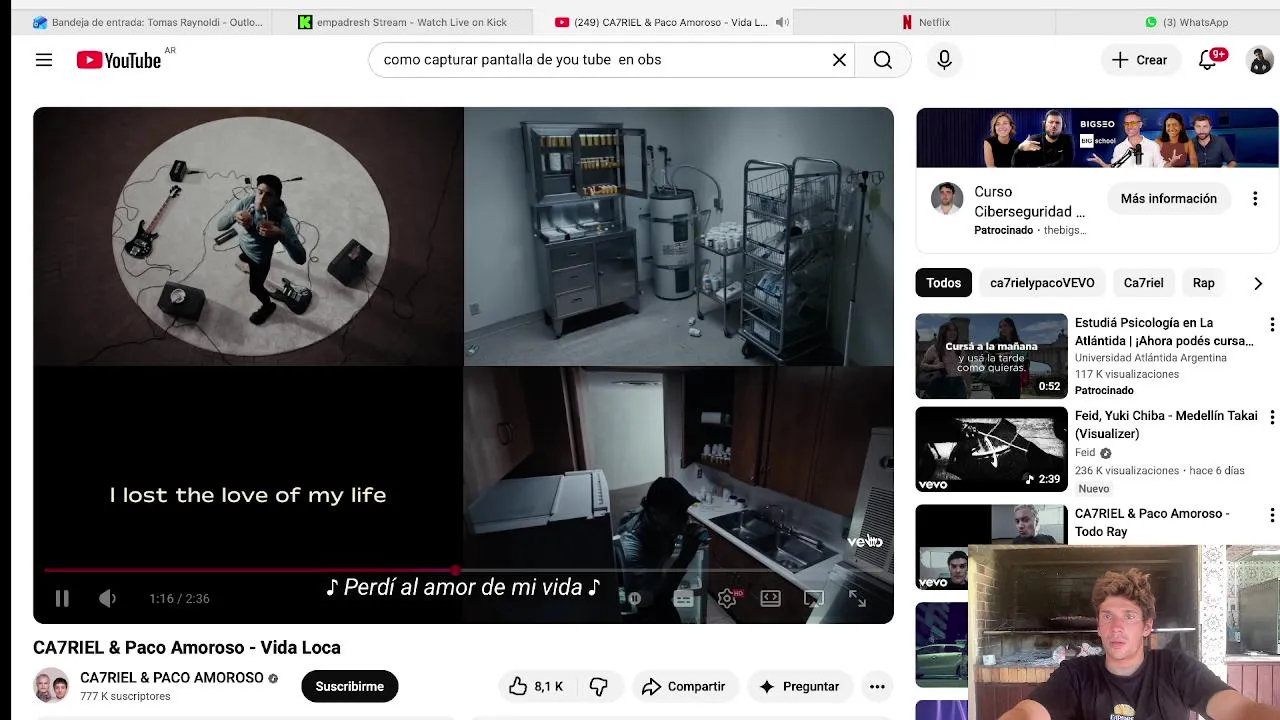The image size is (1280, 720).
Task: Open options for Medellín Takai video
Action: point(1271,418)
